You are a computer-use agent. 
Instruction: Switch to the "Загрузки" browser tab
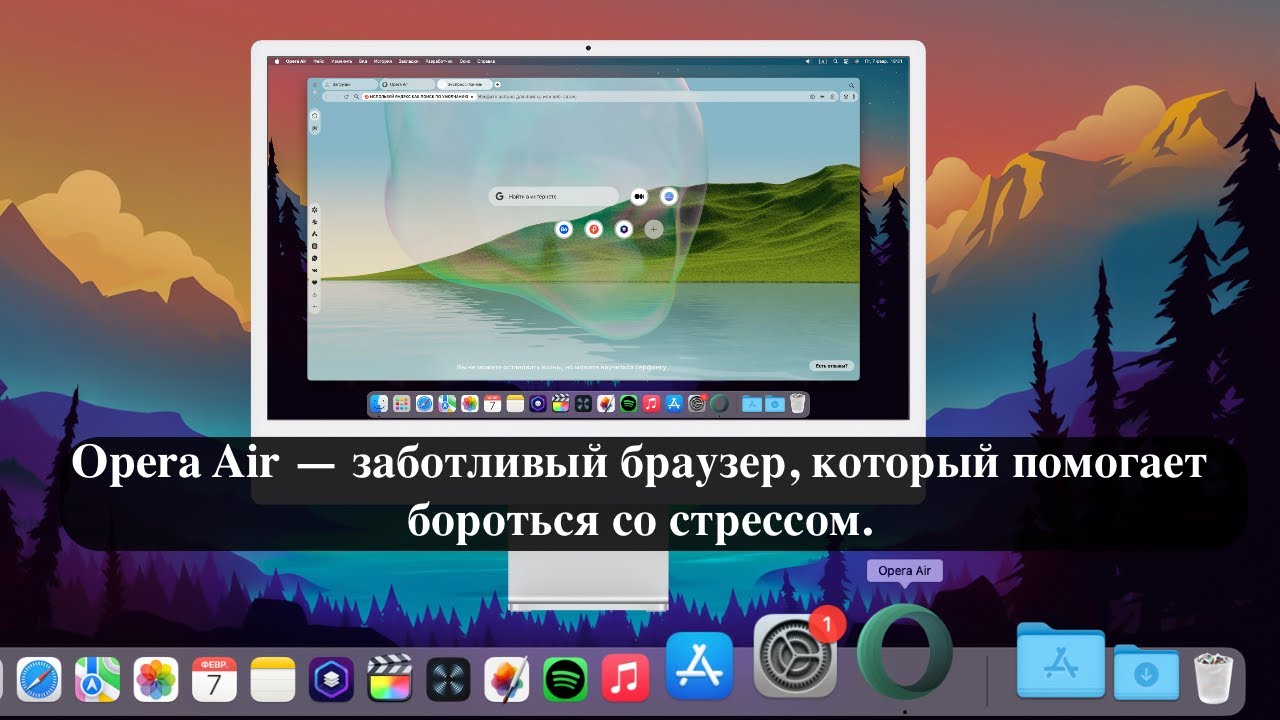[x=349, y=84]
